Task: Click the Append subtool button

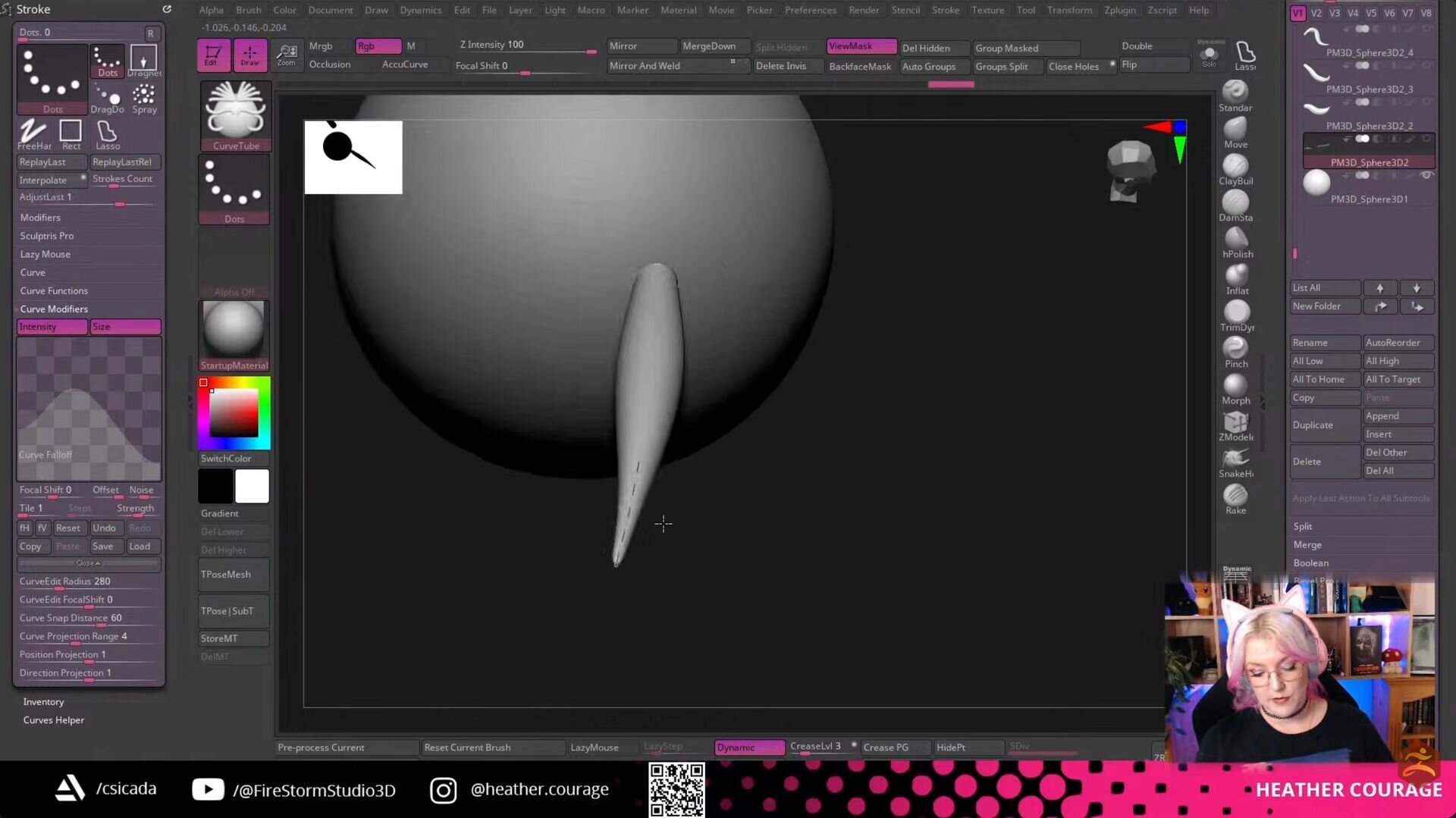Action: (1398, 416)
